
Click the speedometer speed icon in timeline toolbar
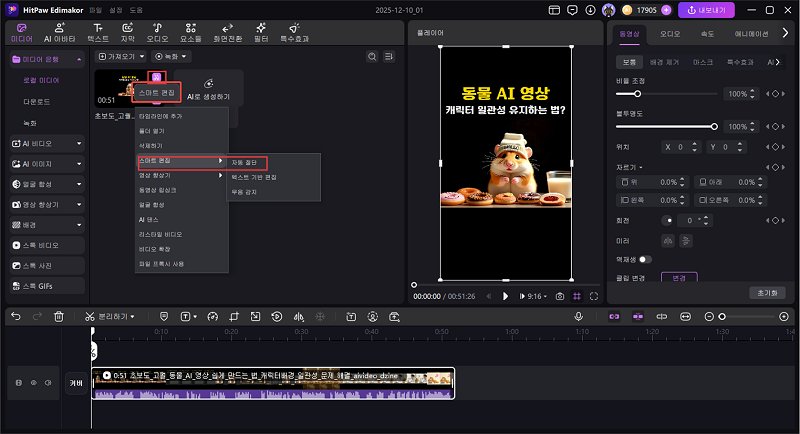tap(213, 317)
